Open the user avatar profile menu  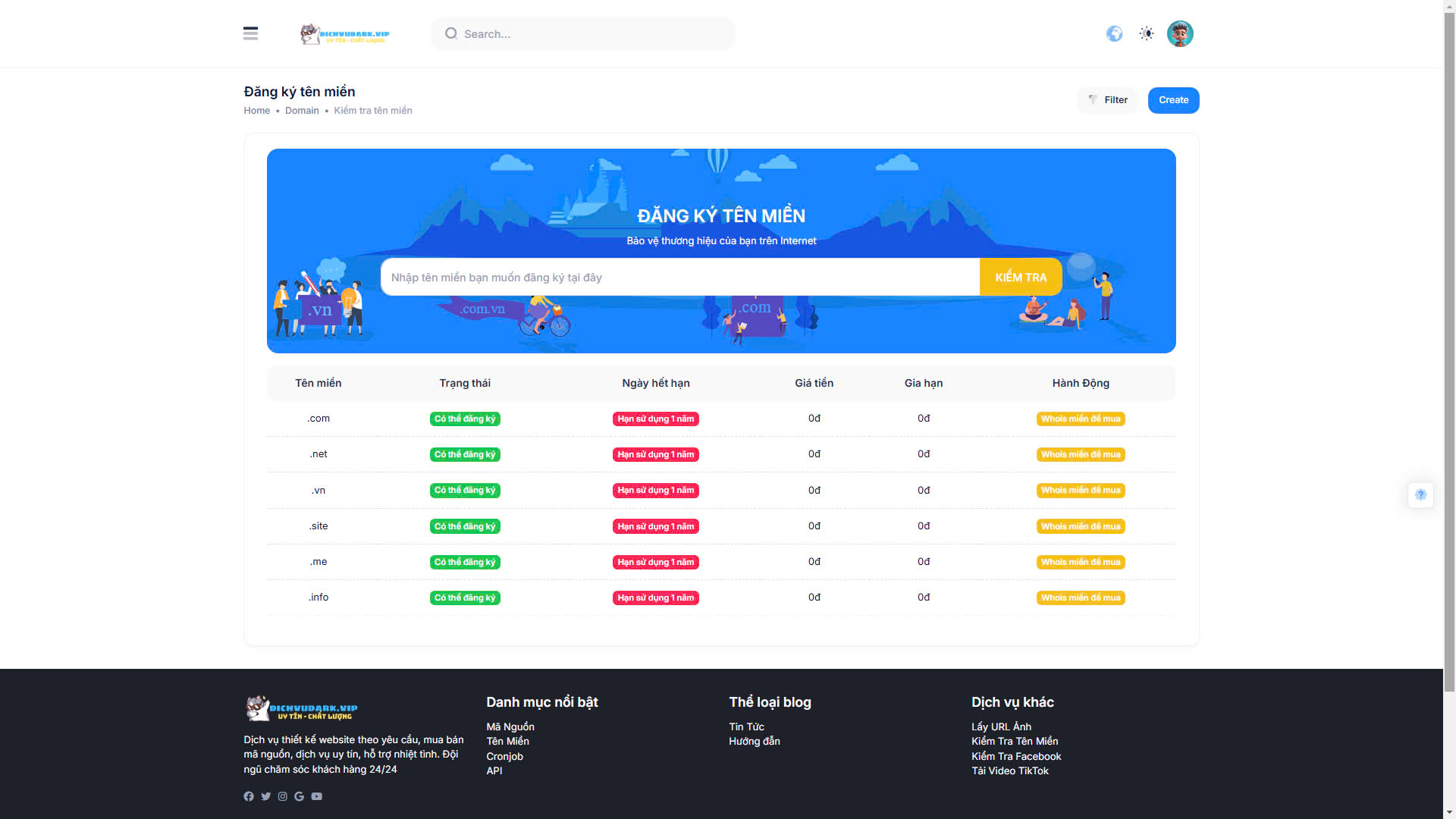pyautogui.click(x=1179, y=33)
